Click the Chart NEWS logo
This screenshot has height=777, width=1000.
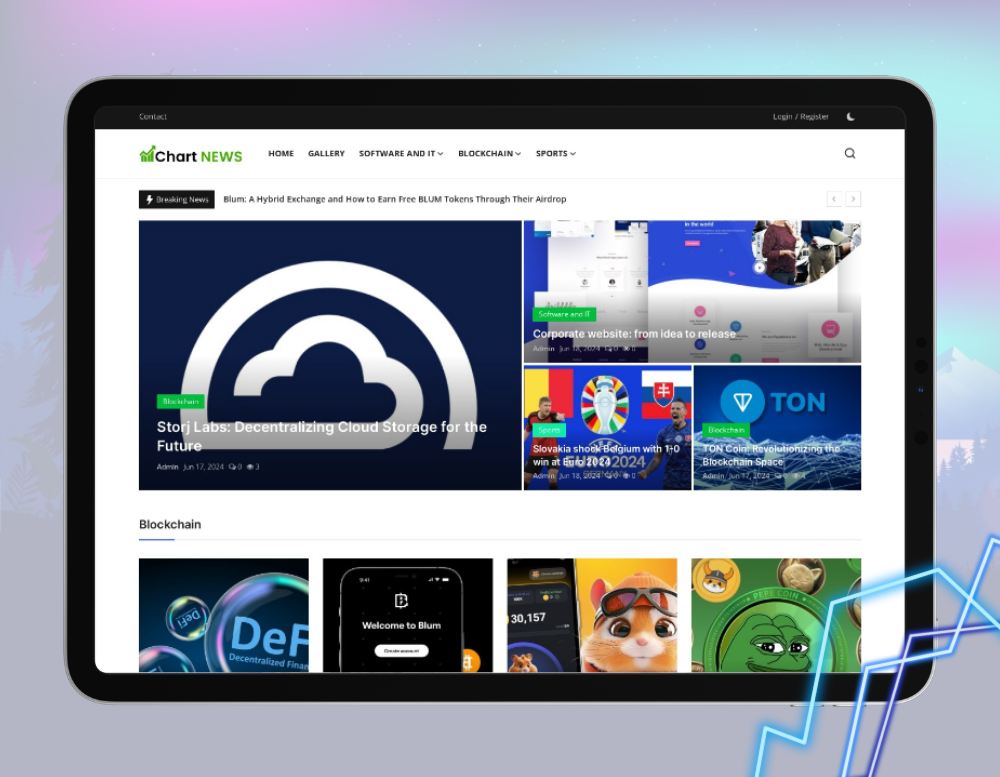191,155
